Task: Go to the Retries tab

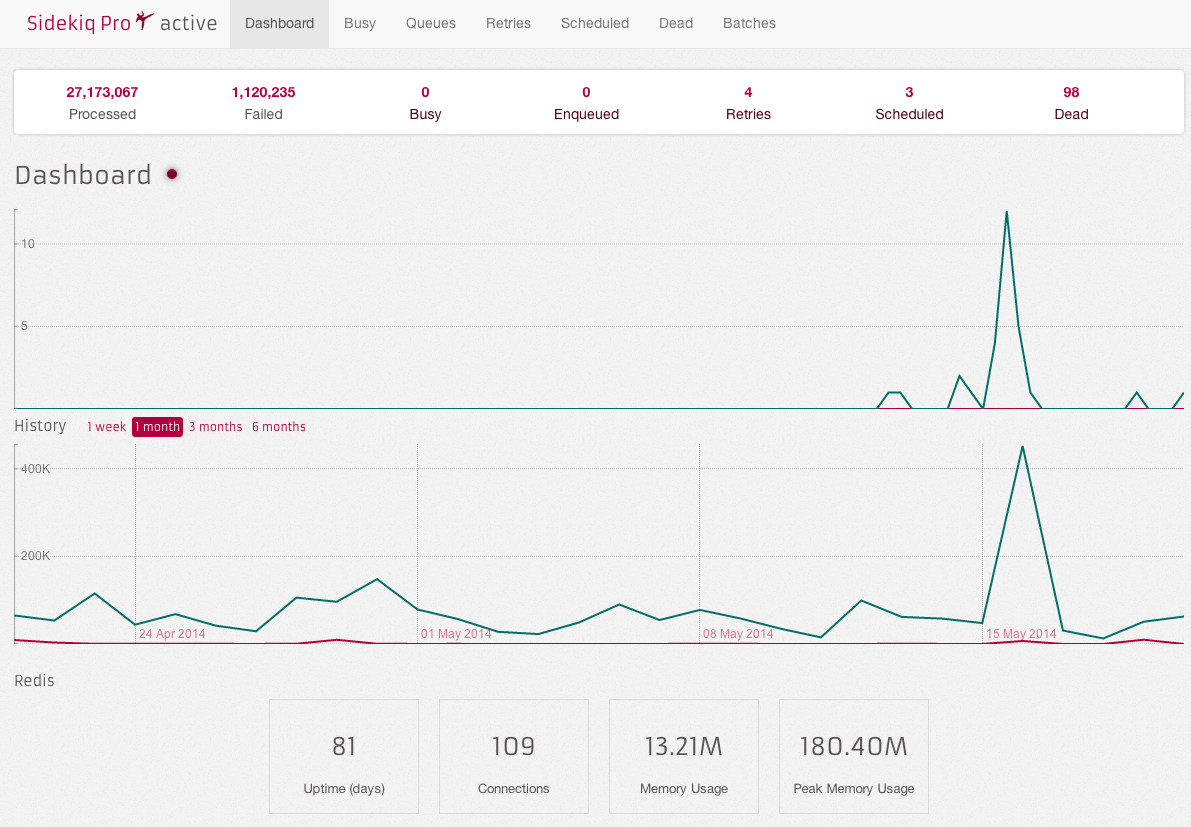Action: (508, 23)
